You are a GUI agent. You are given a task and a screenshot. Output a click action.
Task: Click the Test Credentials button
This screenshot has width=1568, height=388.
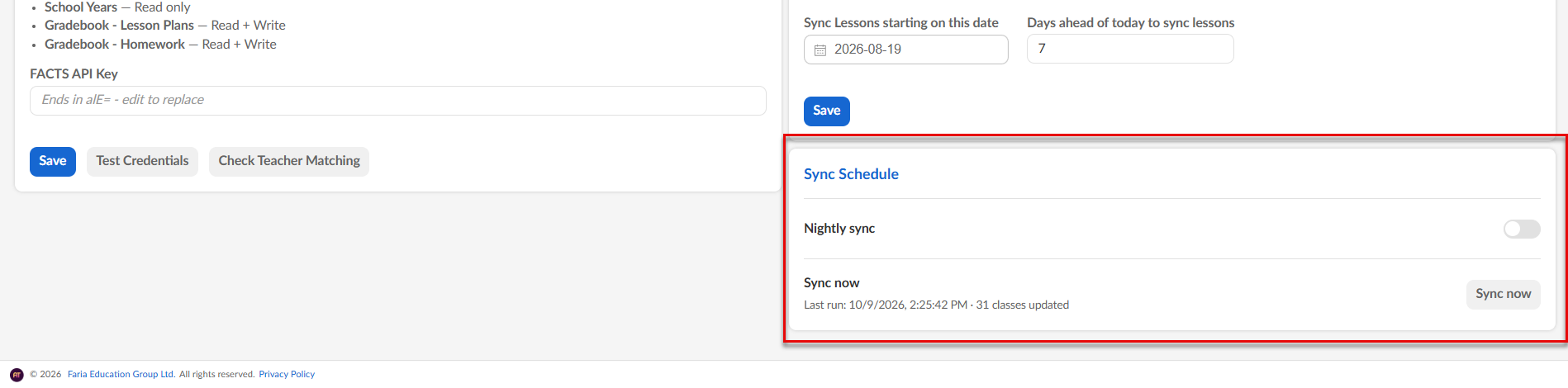pos(142,161)
